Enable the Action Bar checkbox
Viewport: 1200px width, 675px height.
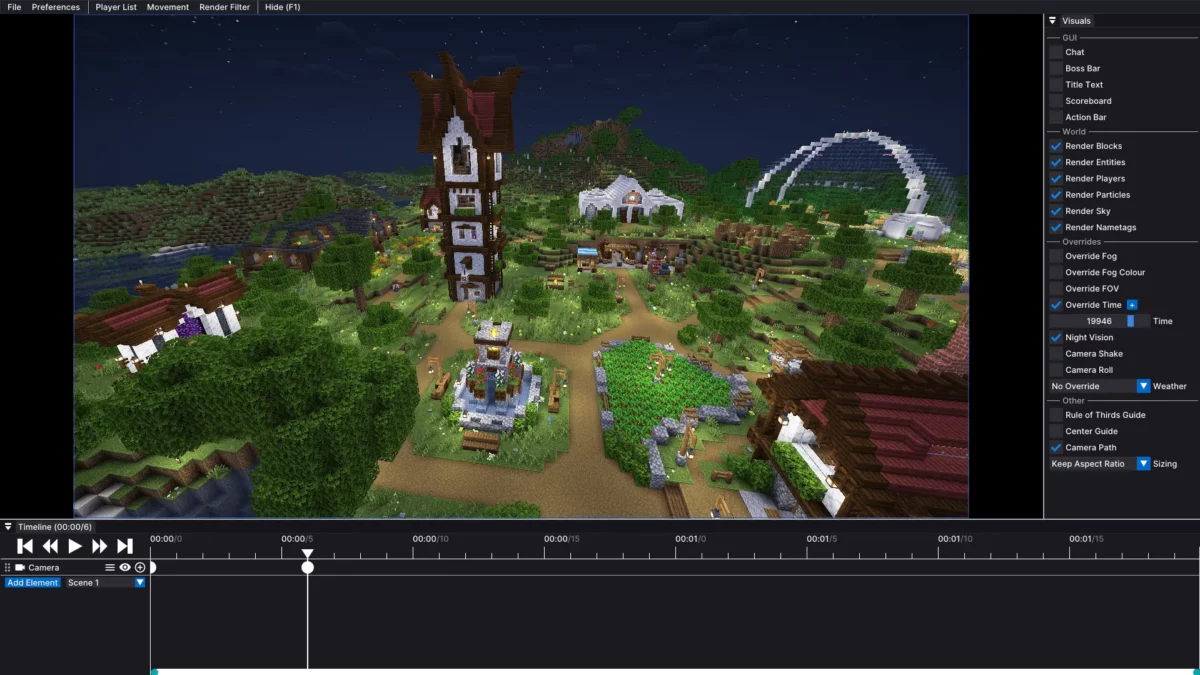(1056, 117)
